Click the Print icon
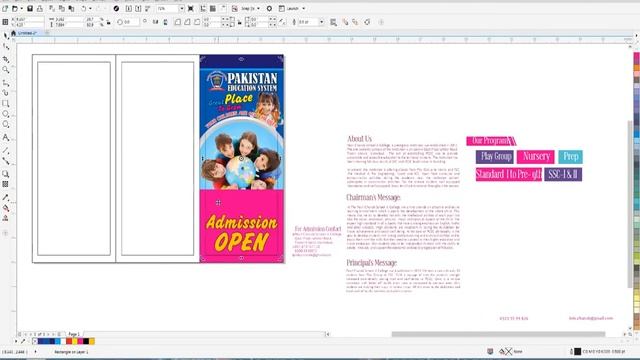The width and height of the screenshot is (640, 360). coord(40,9)
